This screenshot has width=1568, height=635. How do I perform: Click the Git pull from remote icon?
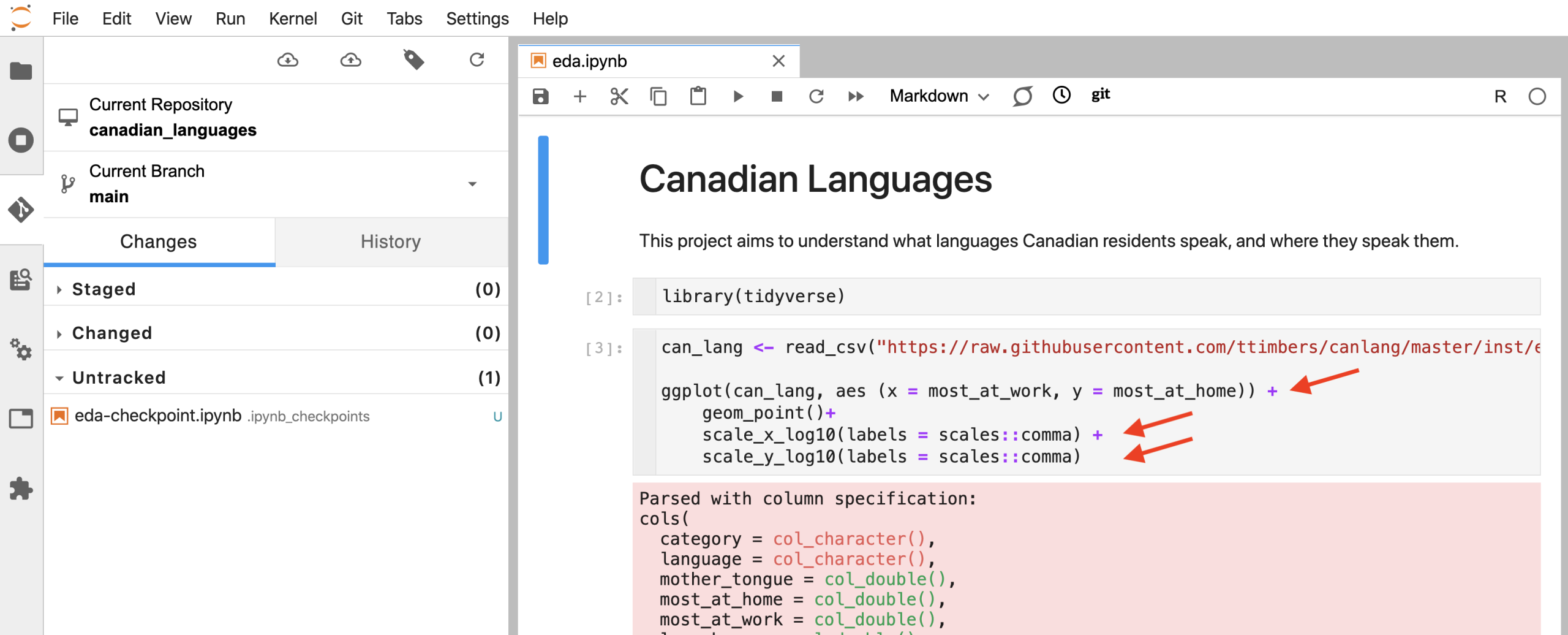(287, 60)
